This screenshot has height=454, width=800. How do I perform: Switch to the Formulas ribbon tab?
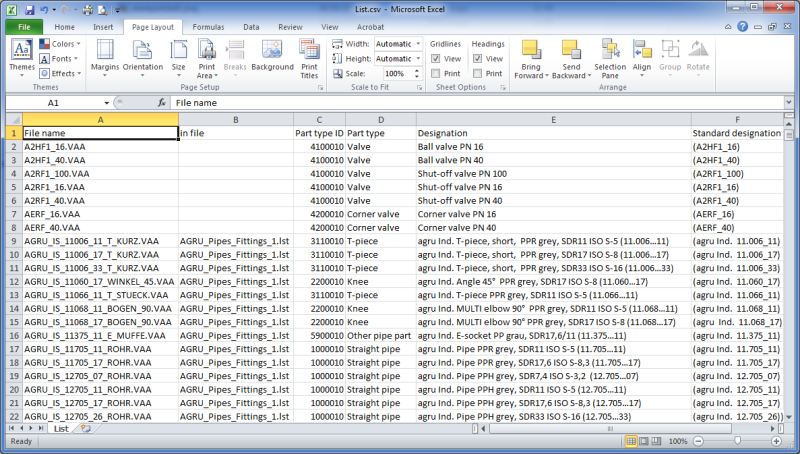pos(208,27)
